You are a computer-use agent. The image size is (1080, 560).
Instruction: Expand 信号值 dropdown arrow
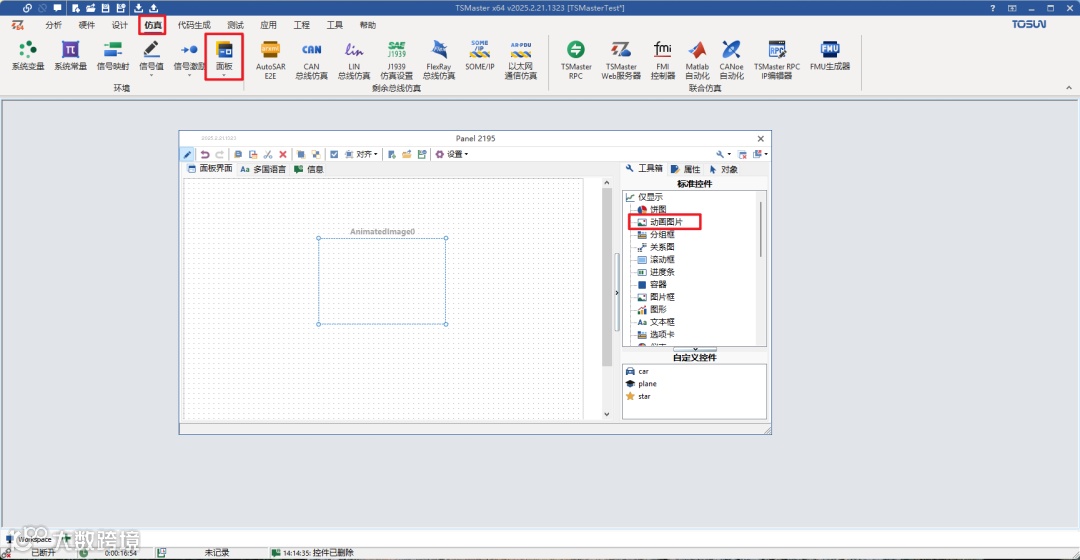(x=151, y=75)
